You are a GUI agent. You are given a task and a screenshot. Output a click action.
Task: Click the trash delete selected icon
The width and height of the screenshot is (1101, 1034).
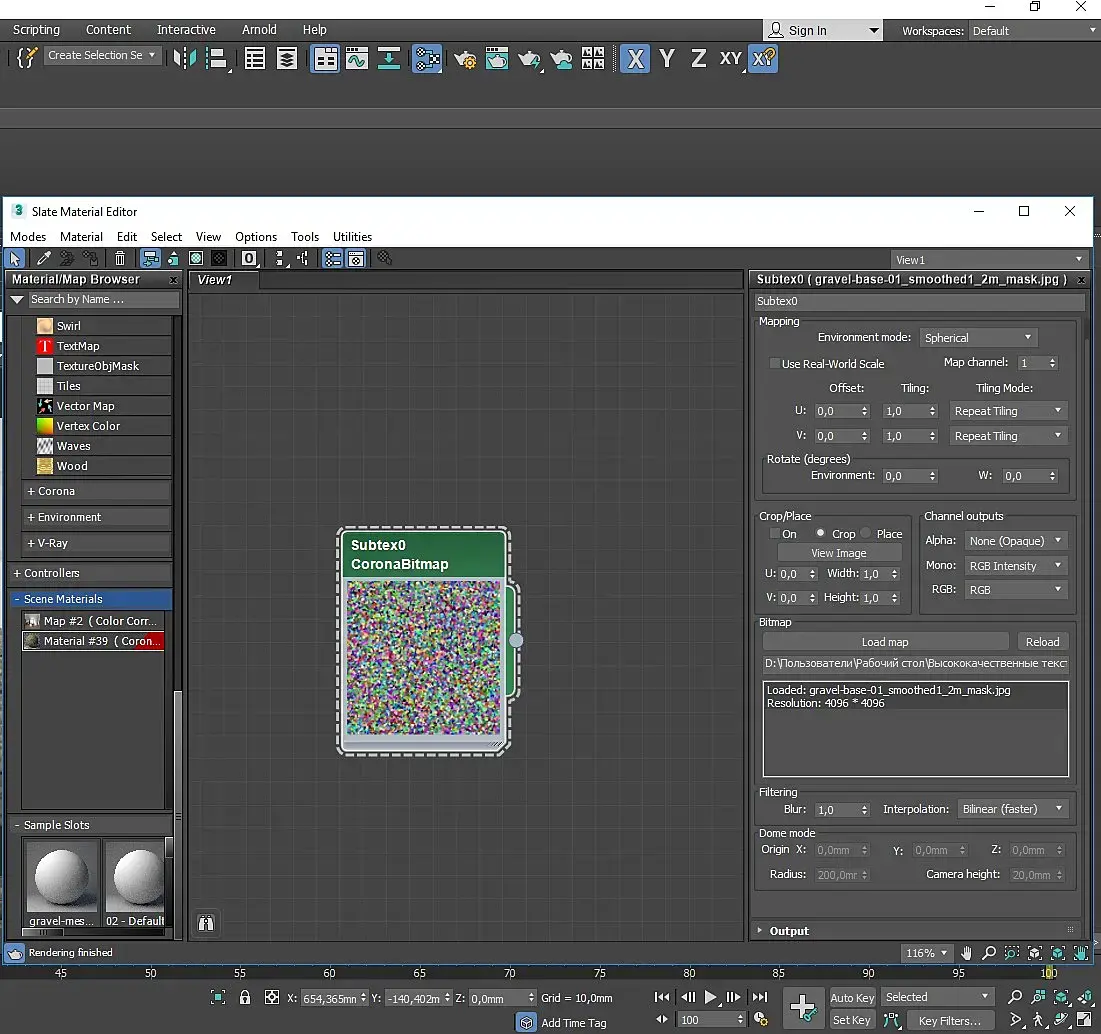click(x=120, y=259)
